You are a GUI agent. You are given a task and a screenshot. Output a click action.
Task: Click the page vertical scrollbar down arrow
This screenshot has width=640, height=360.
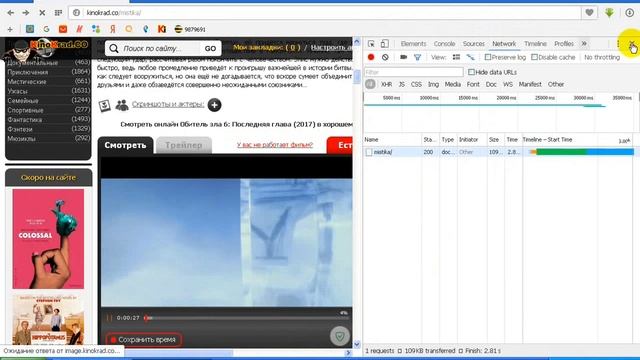pos(357,344)
